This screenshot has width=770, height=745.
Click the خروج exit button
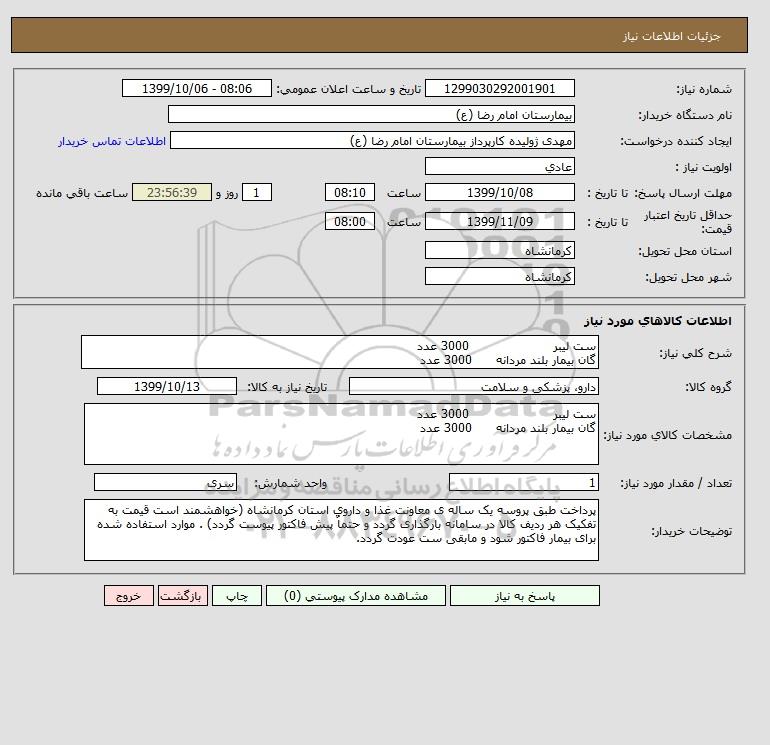click(129, 595)
